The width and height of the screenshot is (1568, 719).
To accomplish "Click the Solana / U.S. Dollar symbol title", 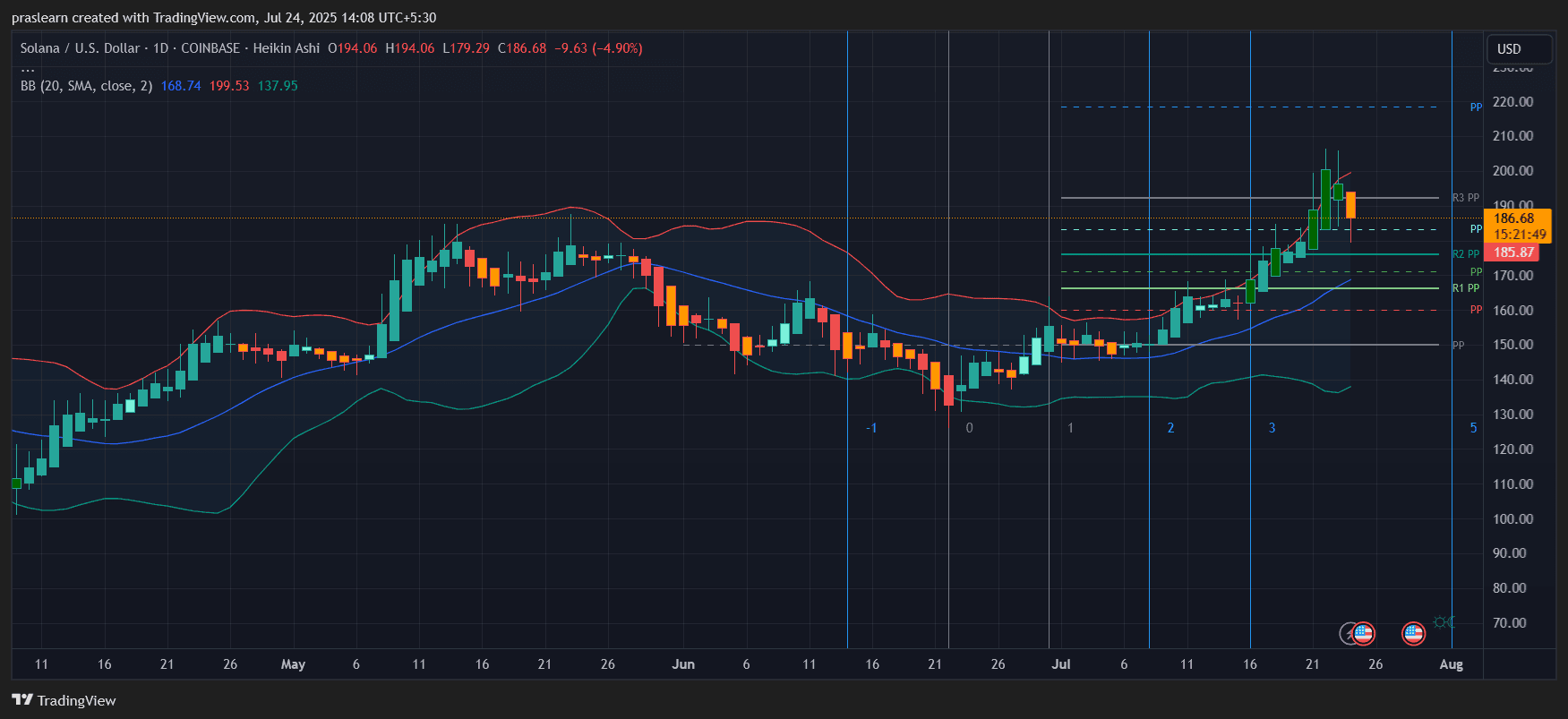I will pyautogui.click(x=80, y=48).
